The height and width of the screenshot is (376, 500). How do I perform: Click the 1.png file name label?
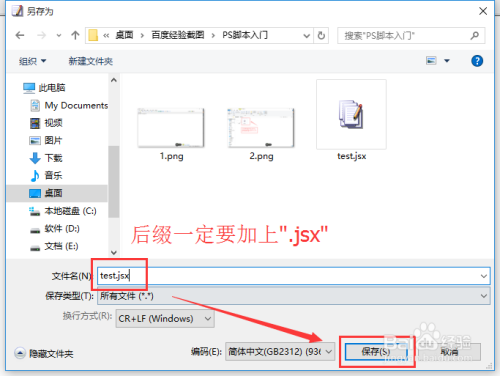[171, 156]
